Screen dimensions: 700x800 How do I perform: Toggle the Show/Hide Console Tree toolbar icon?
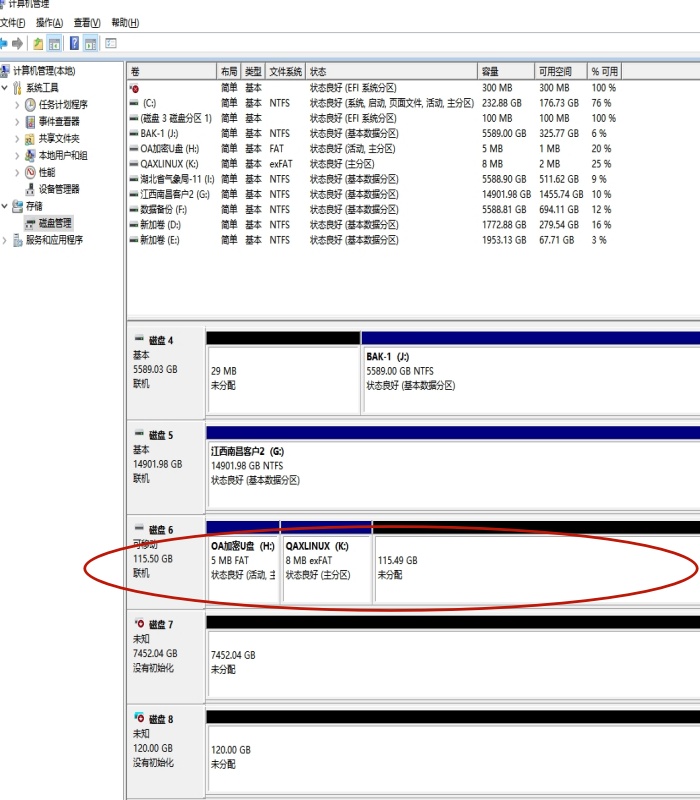(x=55, y=43)
